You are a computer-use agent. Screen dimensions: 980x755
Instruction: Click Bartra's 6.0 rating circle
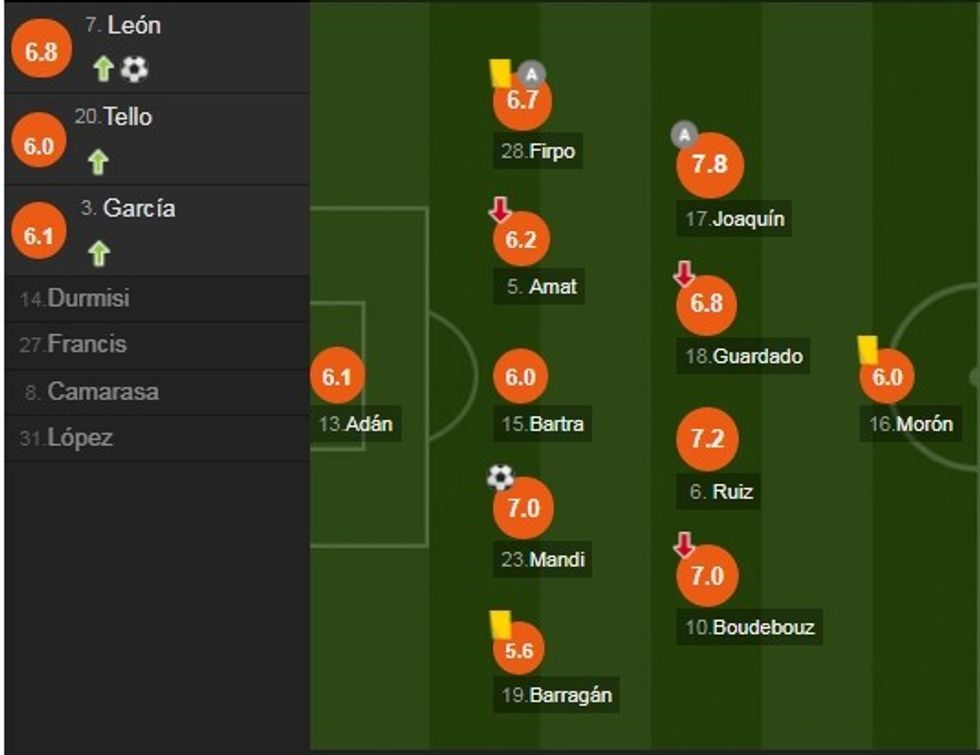click(521, 377)
